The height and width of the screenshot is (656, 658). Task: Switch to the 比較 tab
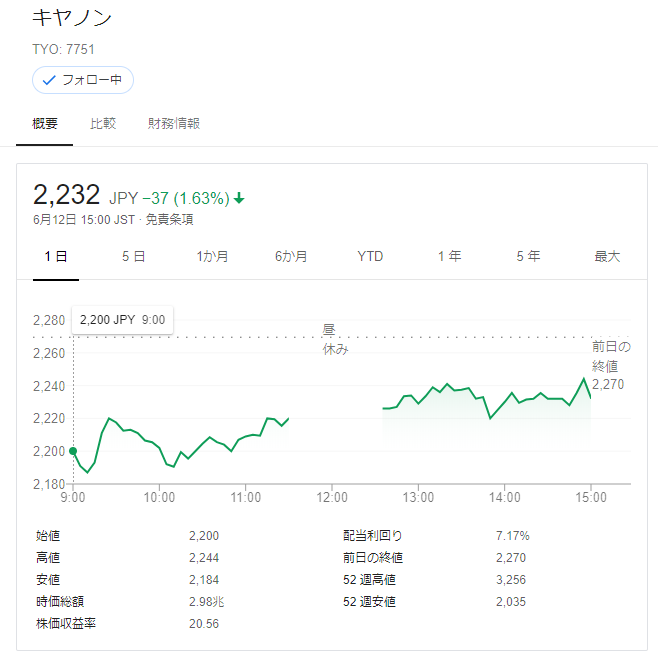(x=103, y=123)
